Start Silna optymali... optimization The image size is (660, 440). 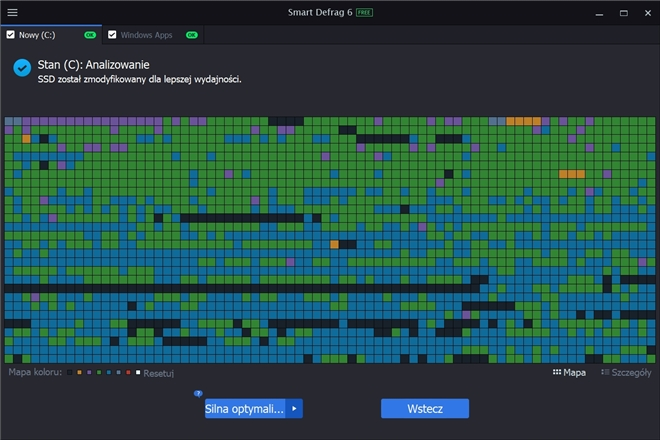[245, 408]
